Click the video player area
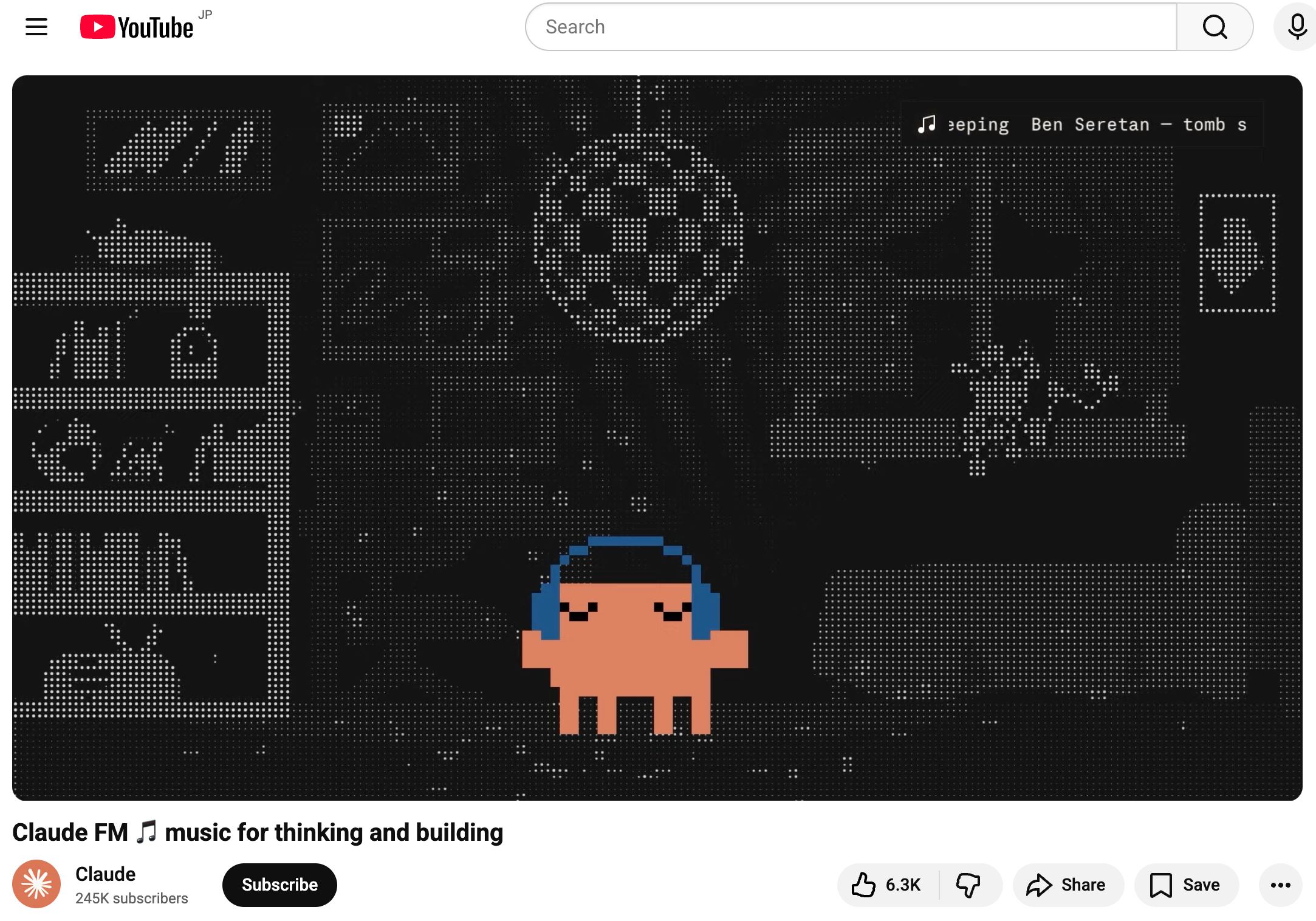Image resolution: width=1316 pixels, height=921 pixels. pos(657,437)
